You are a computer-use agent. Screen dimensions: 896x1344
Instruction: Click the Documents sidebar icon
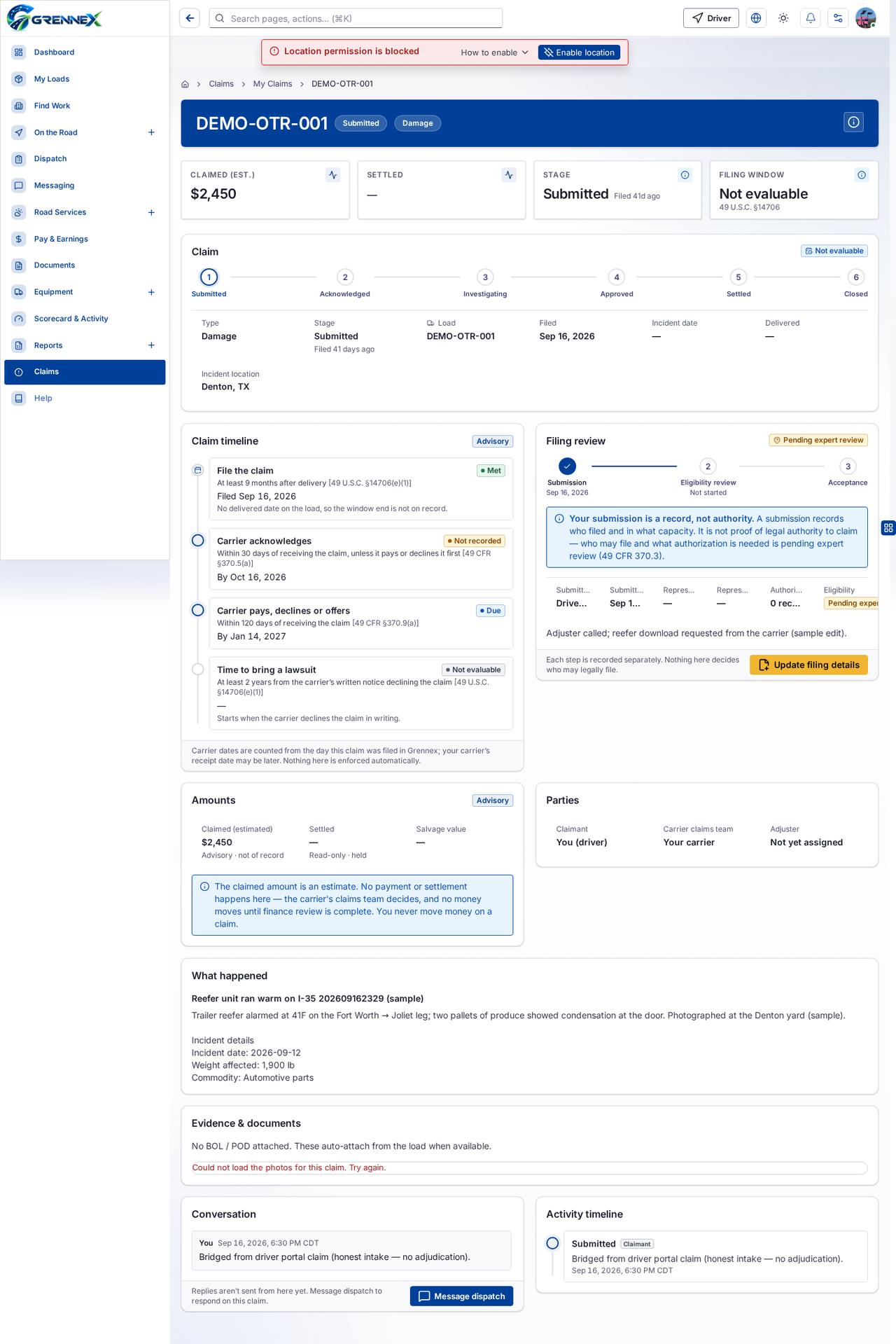tap(19, 265)
